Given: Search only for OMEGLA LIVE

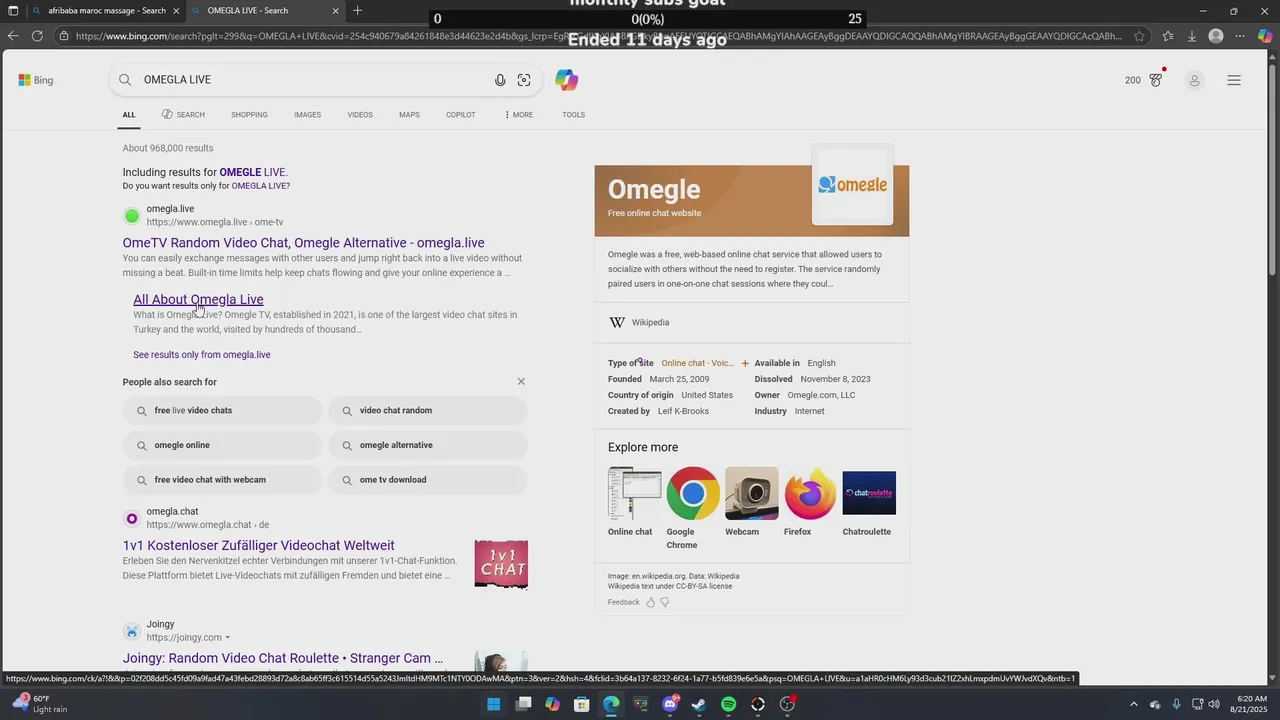Looking at the screenshot, I should coord(259,186).
